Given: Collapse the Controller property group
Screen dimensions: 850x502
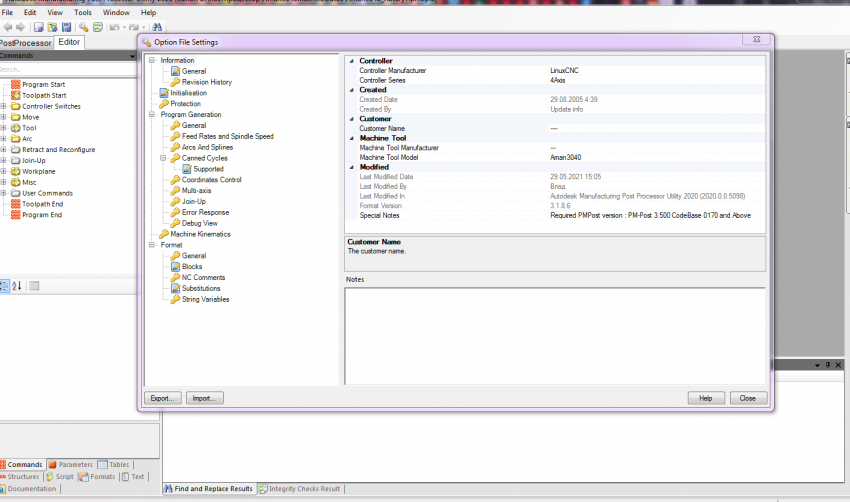Looking at the screenshot, I should [351, 61].
